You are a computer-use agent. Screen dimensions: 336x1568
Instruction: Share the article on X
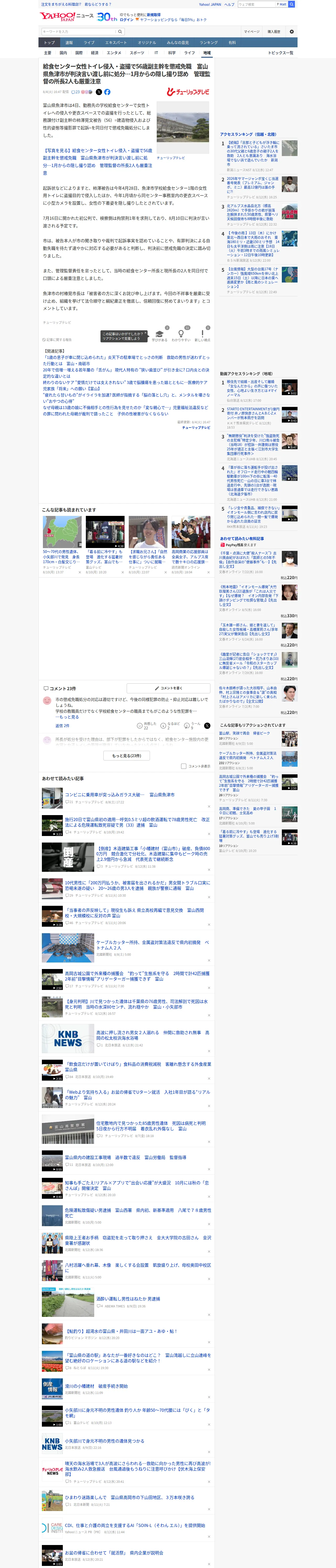pos(99,92)
